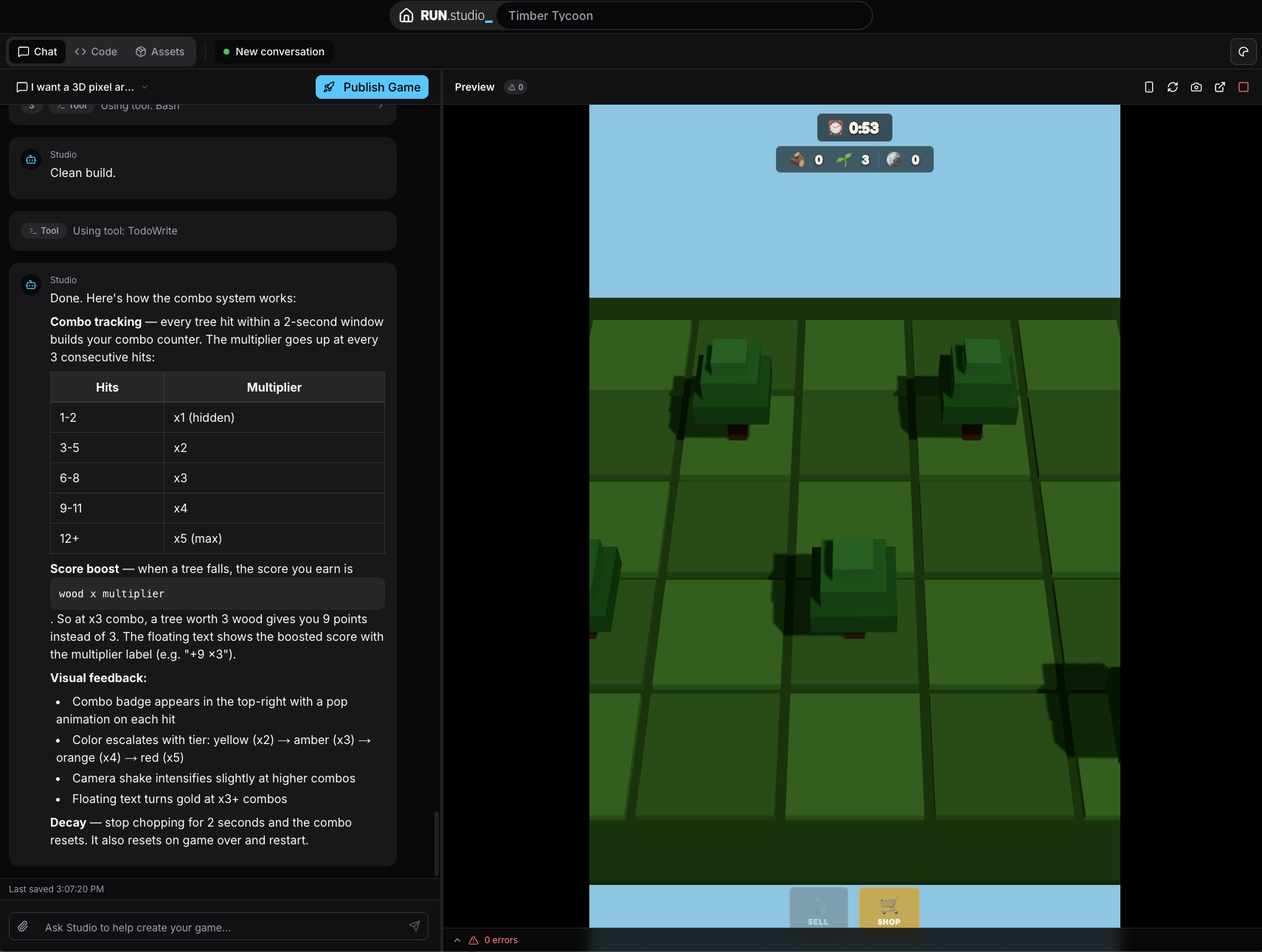Expand the errors panel chevron
The image size is (1262, 952).
click(457, 940)
